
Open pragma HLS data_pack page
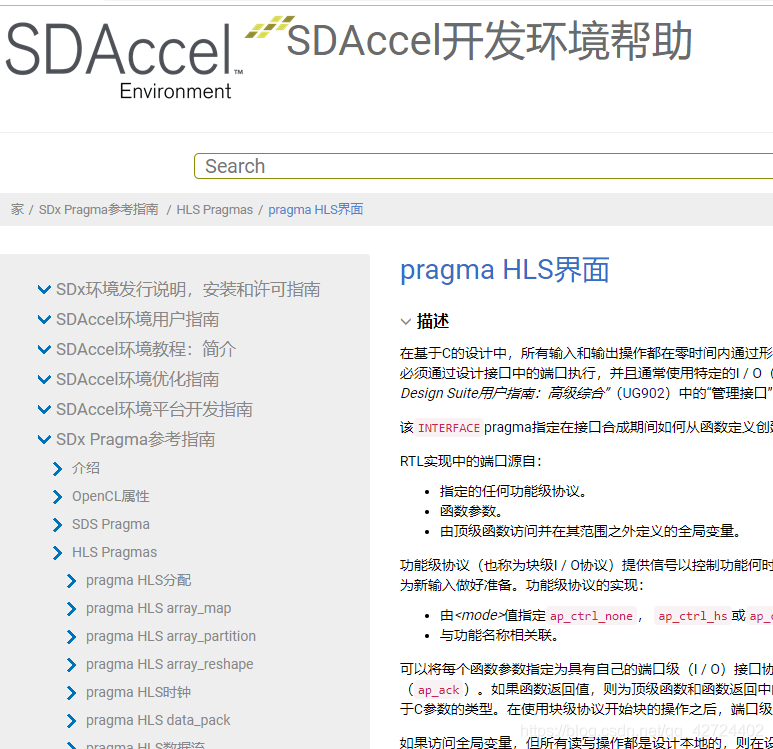(158, 720)
